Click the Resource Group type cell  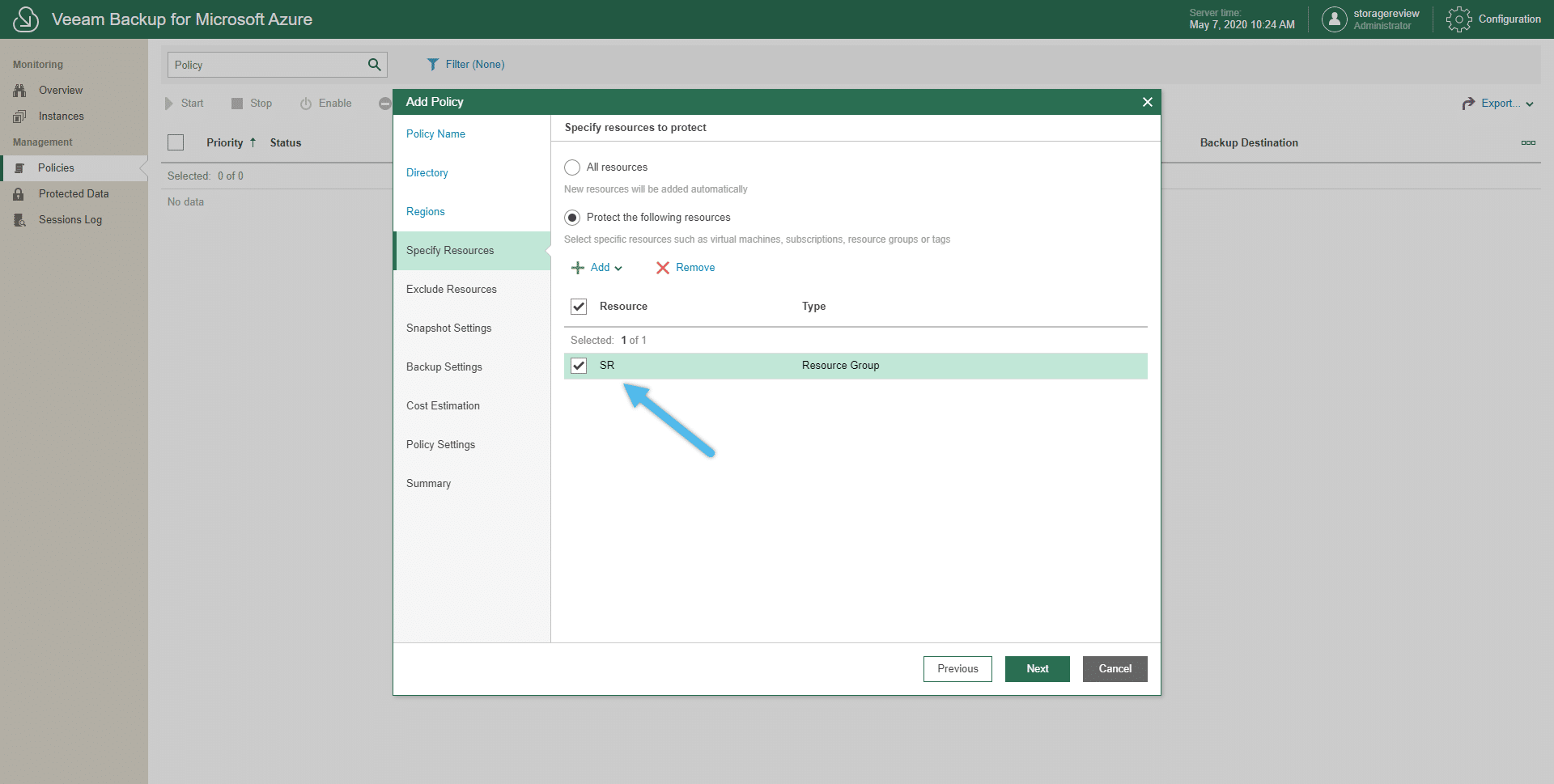pyautogui.click(x=840, y=366)
